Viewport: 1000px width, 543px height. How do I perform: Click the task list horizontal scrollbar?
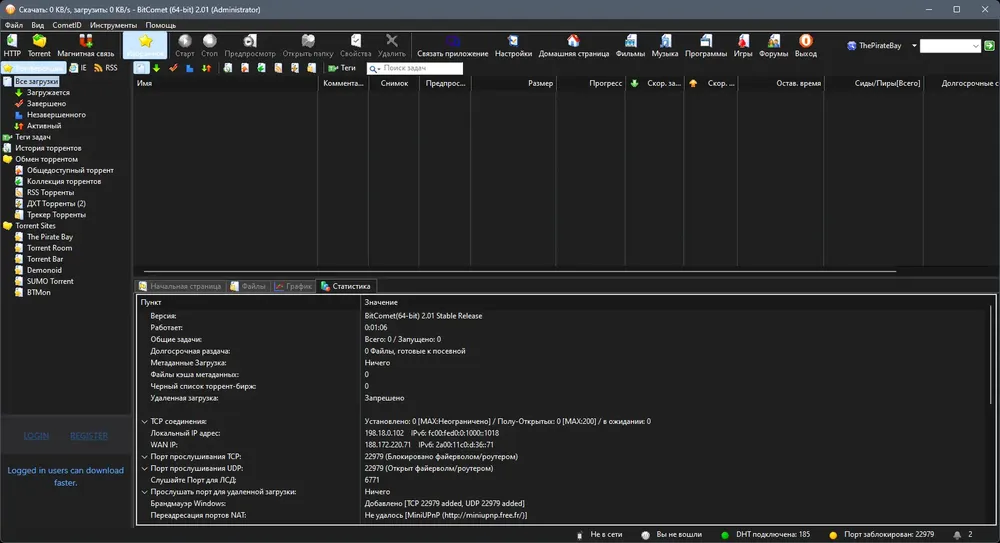[520, 271]
